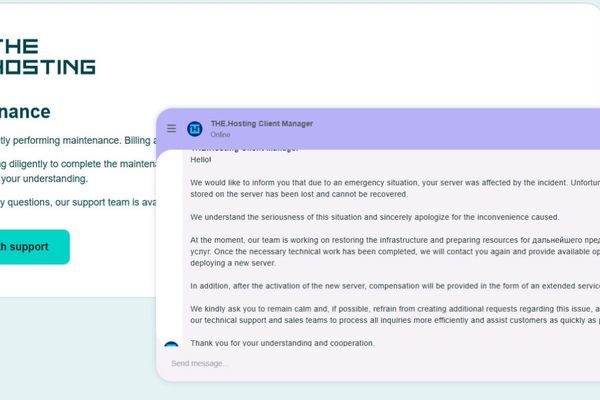600x400 pixels.
Task: Click the 'Hello!' line in the chat
Action: pyautogui.click(x=201, y=160)
